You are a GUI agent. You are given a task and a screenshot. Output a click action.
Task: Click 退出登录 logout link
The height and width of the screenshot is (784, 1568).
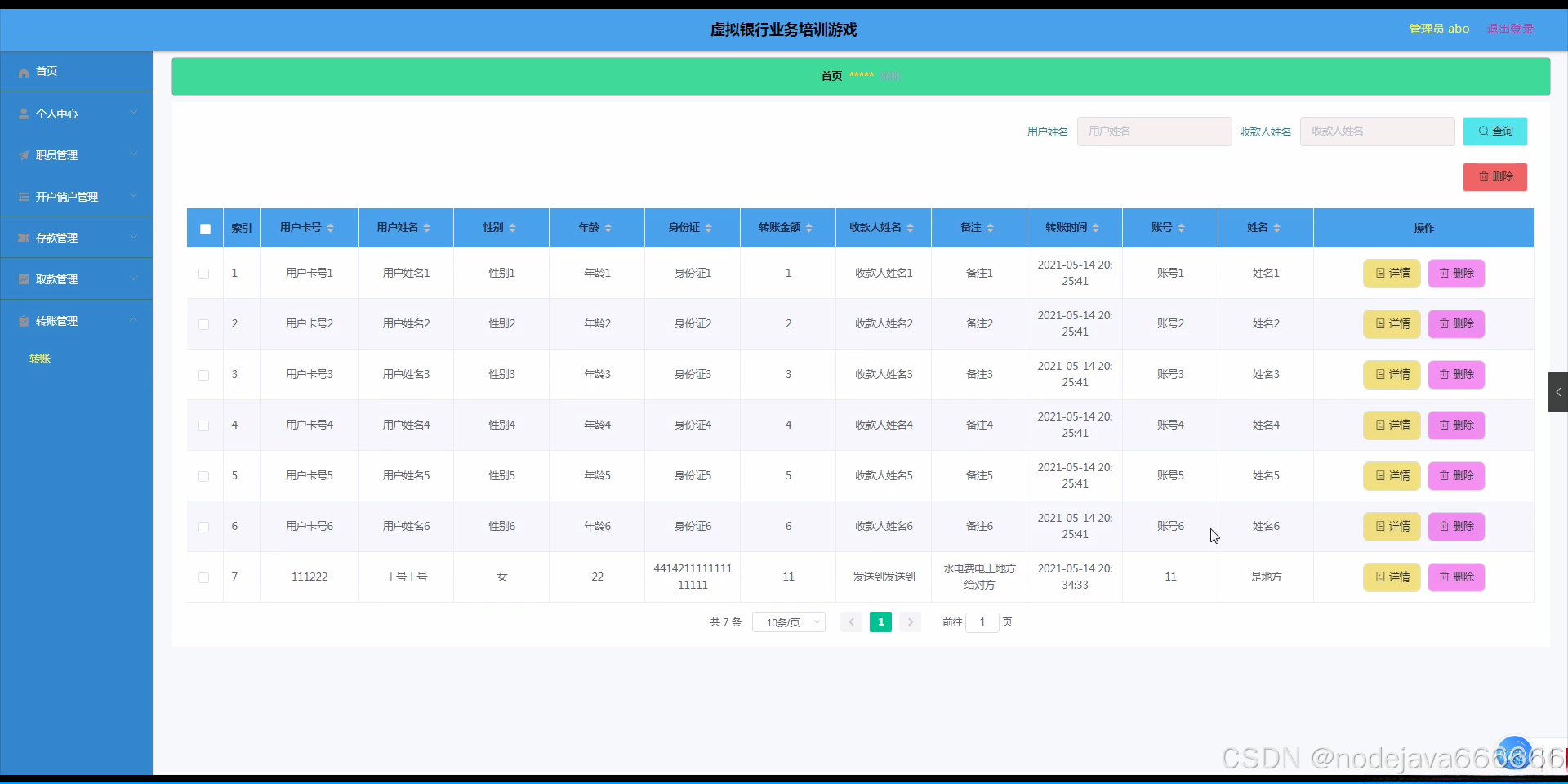(x=1510, y=29)
